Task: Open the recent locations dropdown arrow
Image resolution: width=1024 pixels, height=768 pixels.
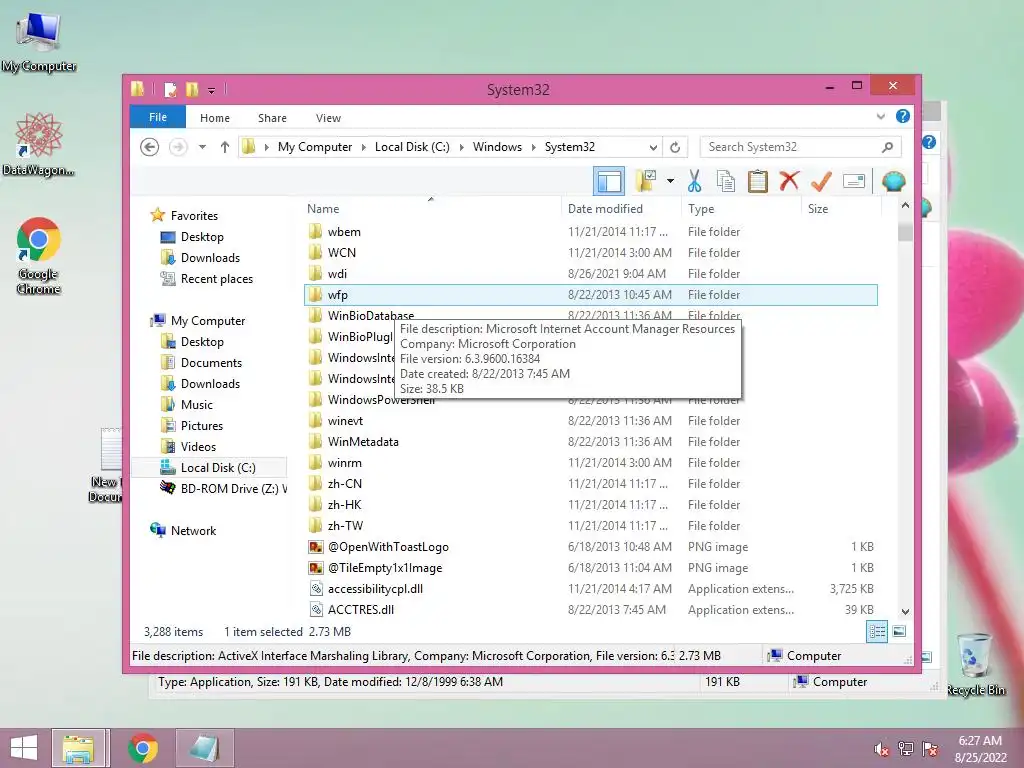Action: (202, 147)
